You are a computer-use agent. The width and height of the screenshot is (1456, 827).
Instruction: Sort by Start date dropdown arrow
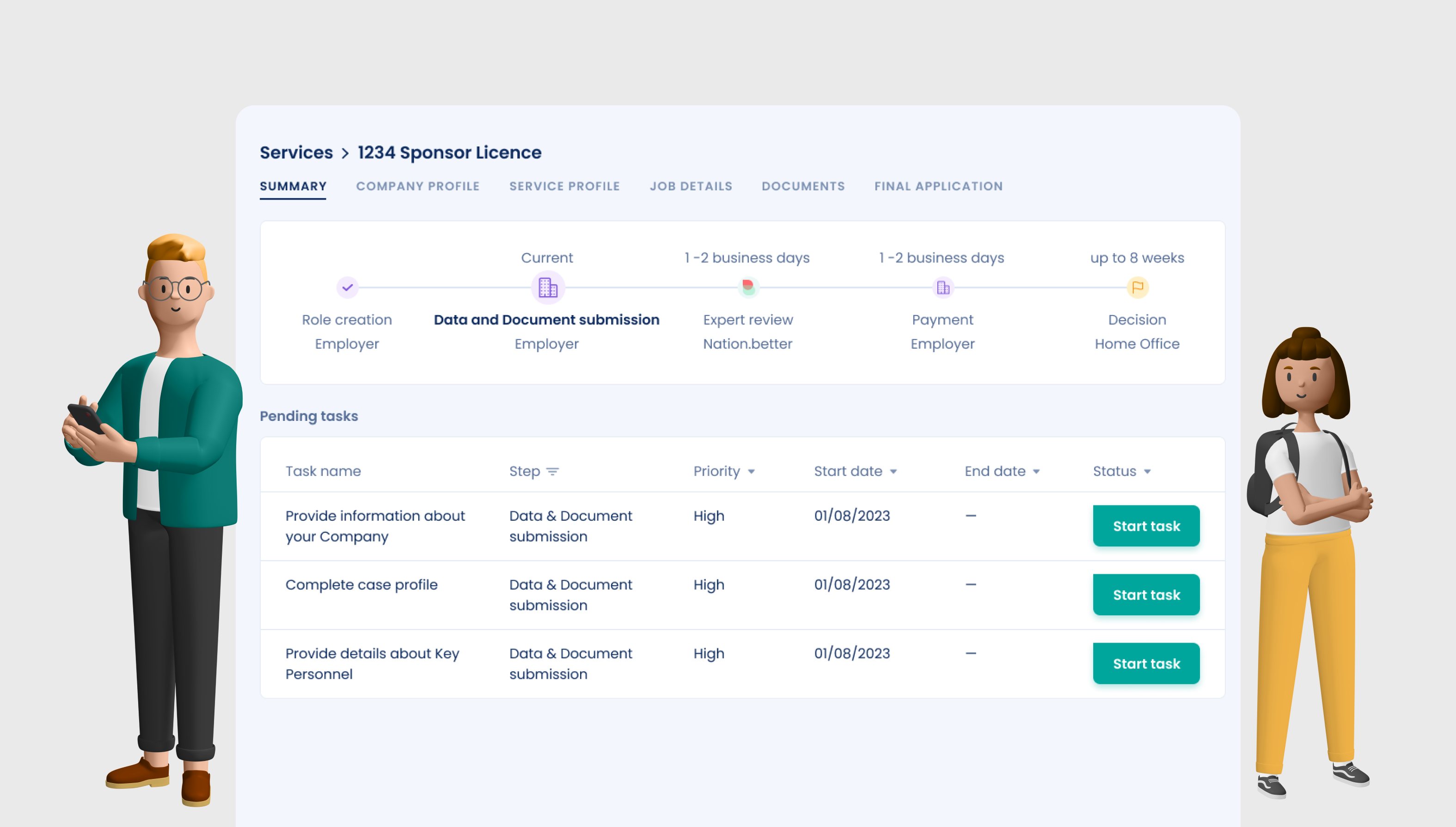(893, 471)
